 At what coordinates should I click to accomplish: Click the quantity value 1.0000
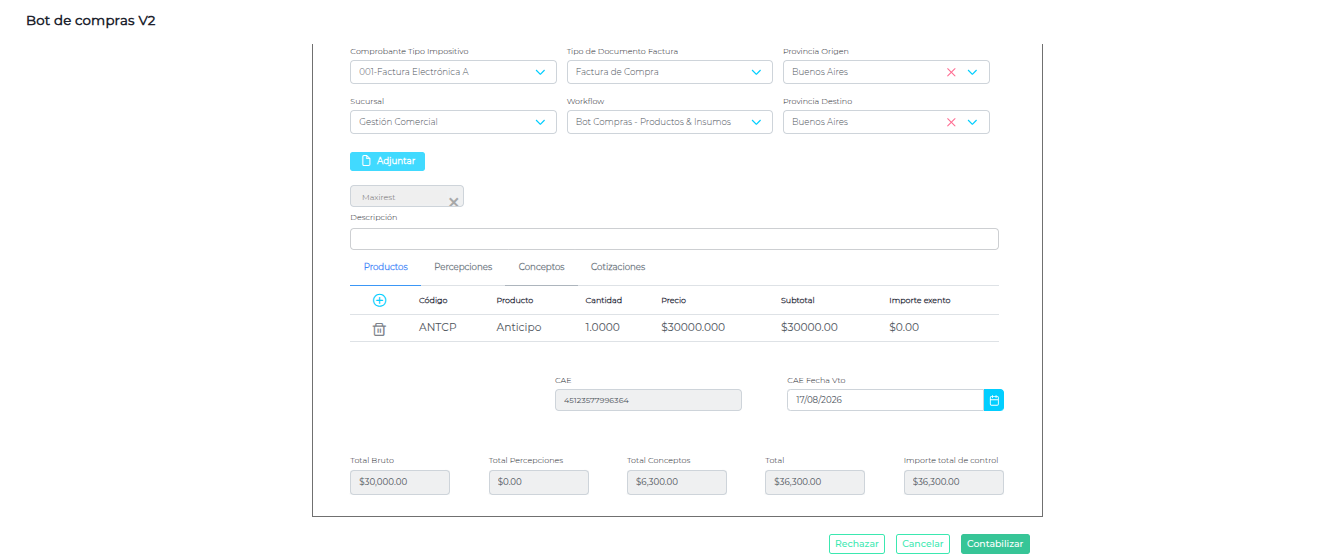pos(603,328)
